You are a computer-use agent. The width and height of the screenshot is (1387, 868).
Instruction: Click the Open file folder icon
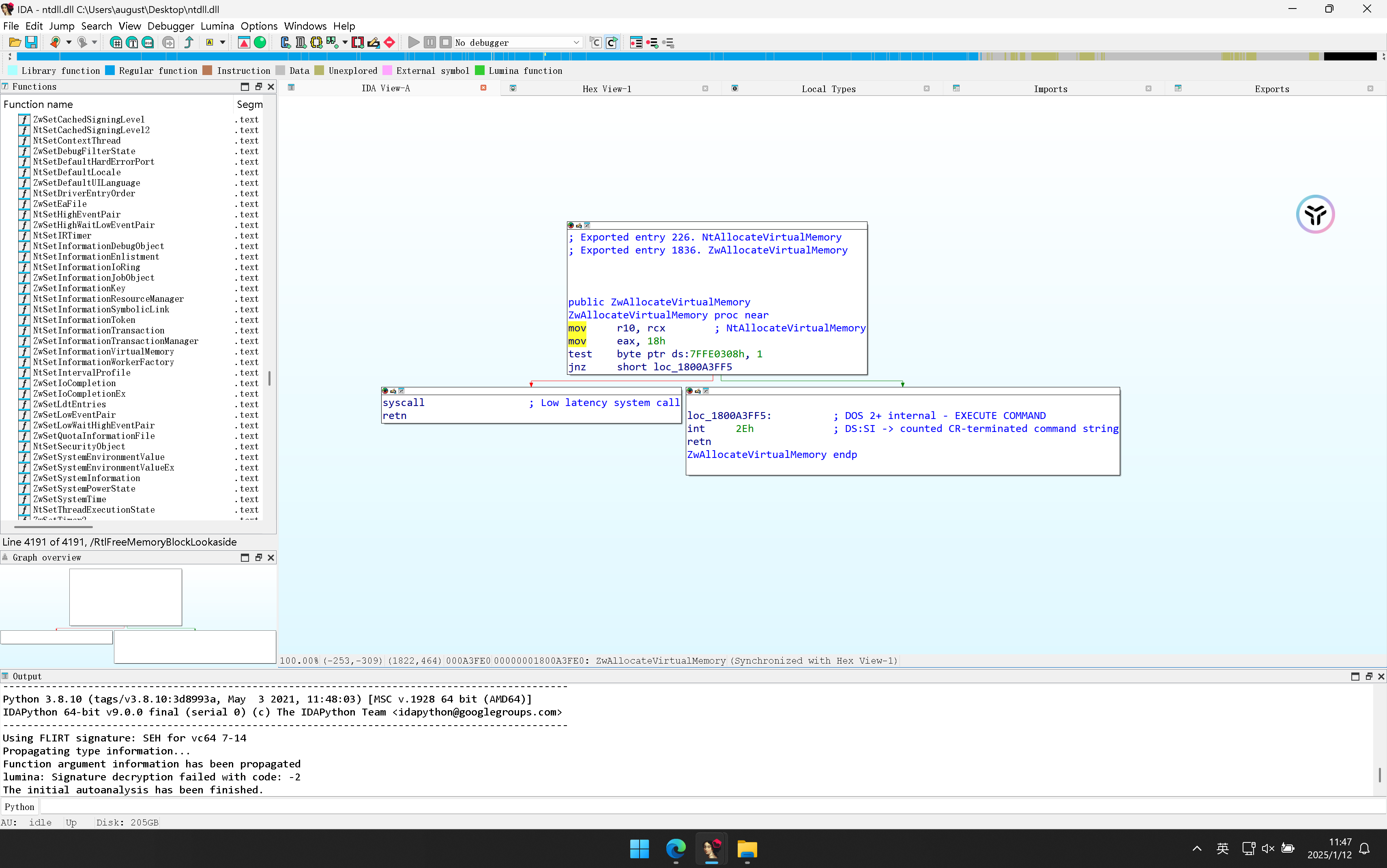point(15,43)
